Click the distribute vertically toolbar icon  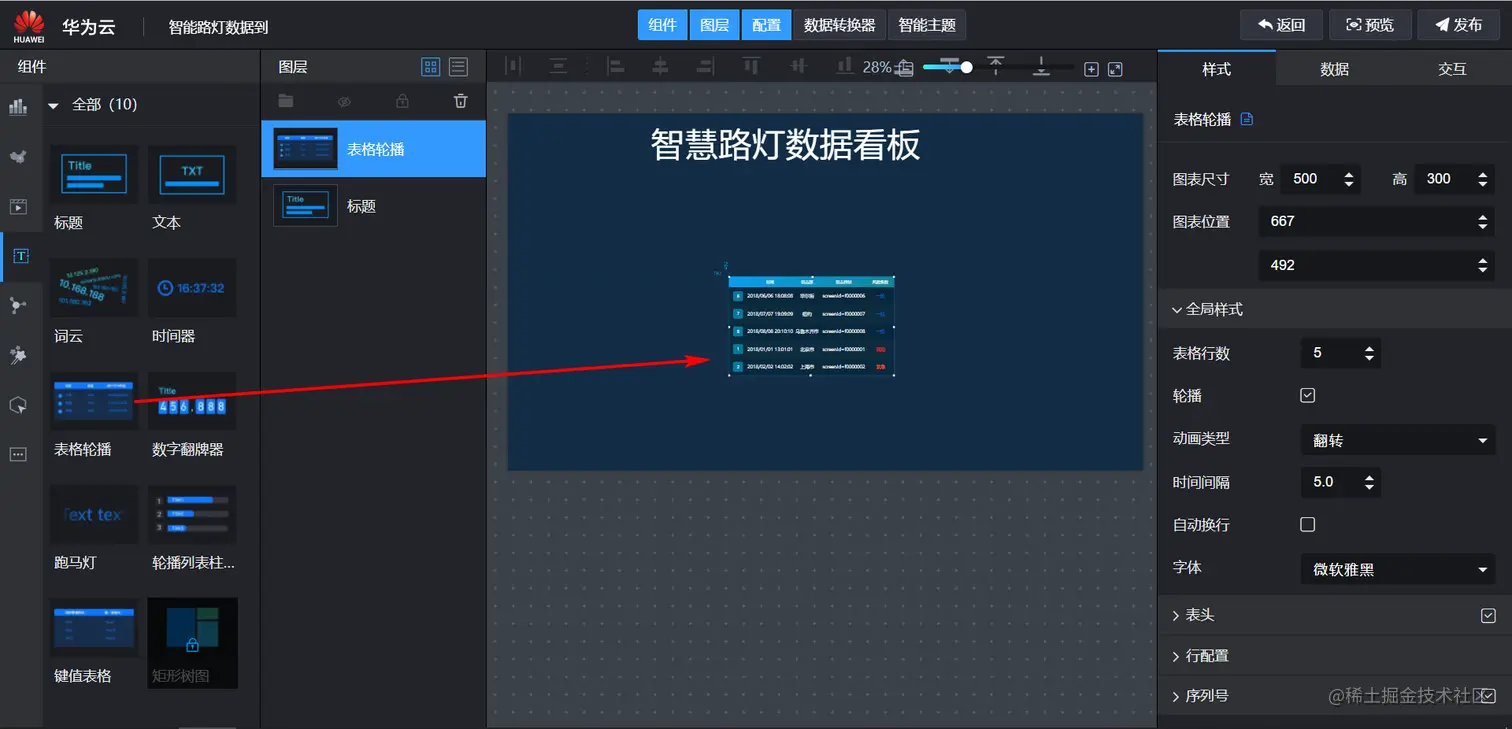pos(558,67)
